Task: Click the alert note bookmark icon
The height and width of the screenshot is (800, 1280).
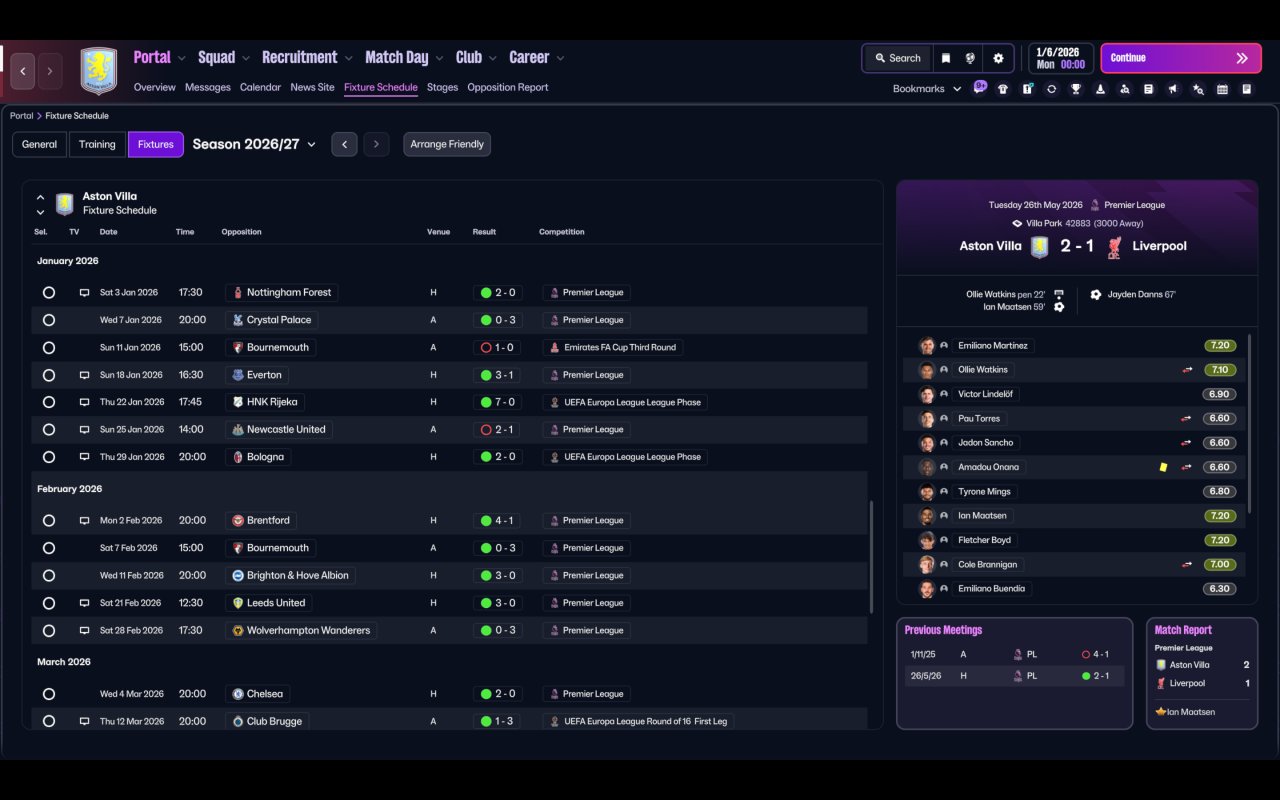Action: point(1027,89)
